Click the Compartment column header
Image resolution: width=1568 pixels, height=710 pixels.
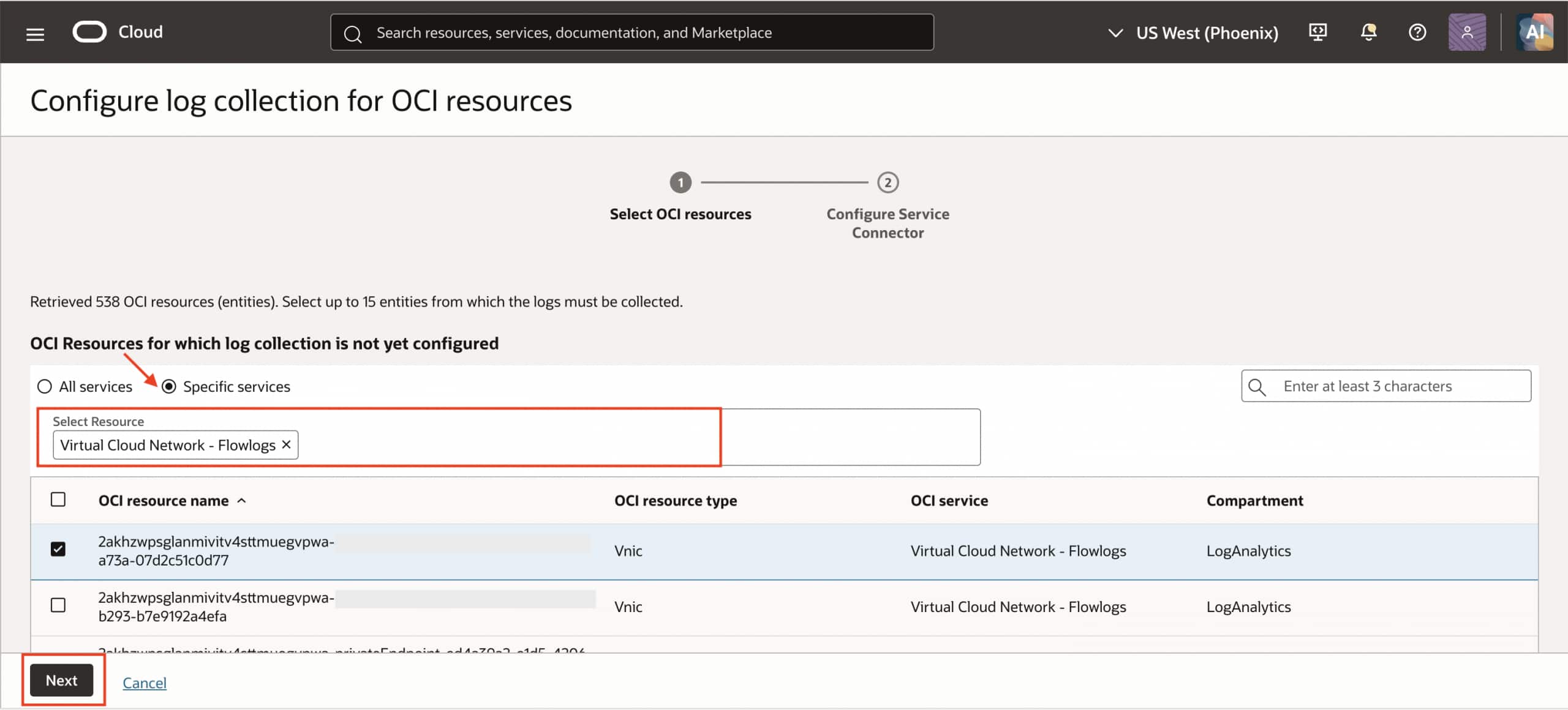tap(1254, 501)
